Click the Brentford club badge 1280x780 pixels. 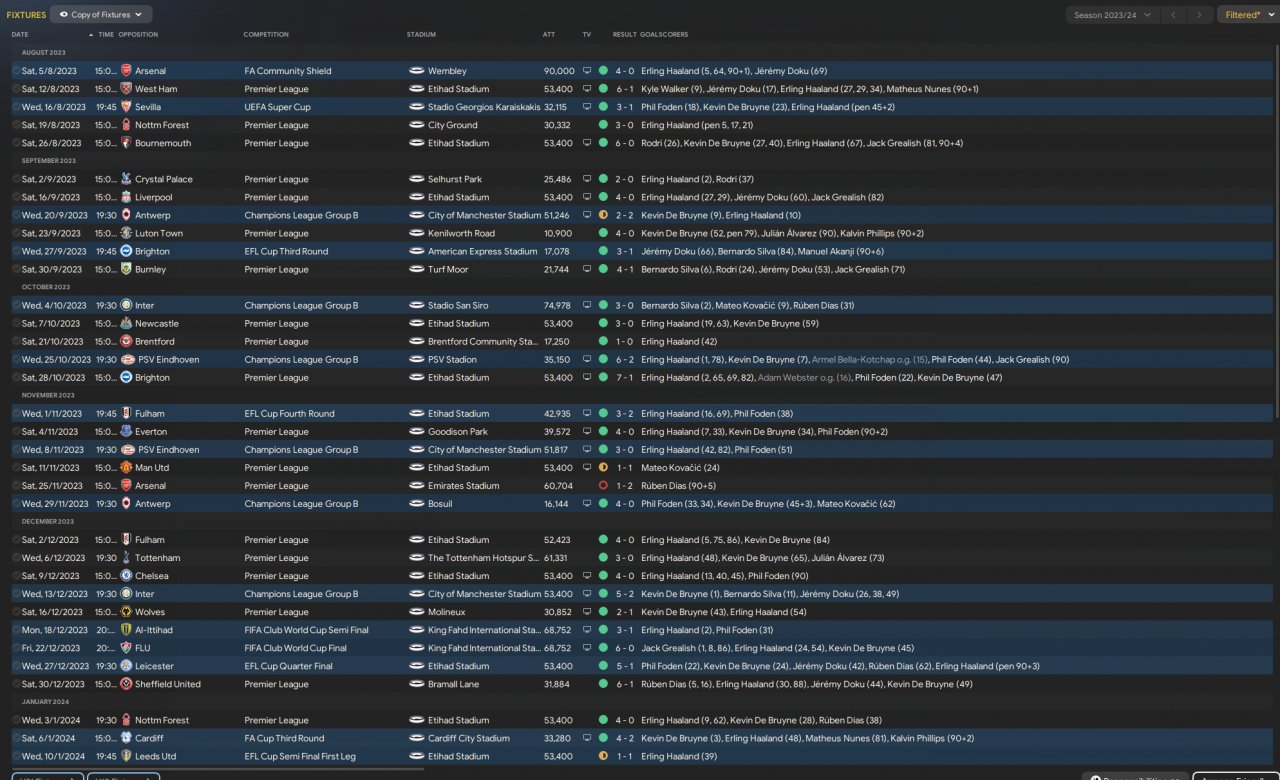coord(126,341)
